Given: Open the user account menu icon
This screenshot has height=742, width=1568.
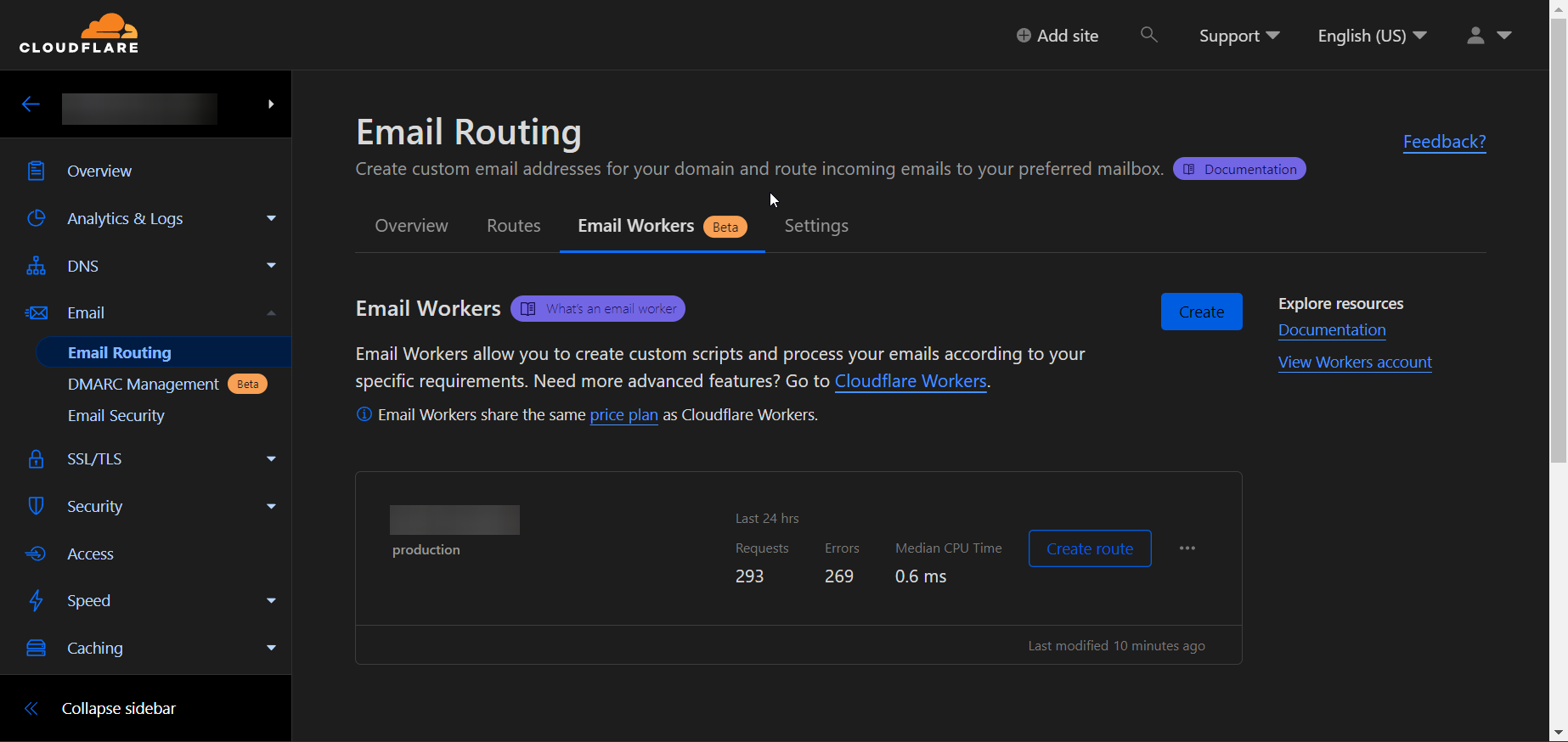Looking at the screenshot, I should [1475, 35].
